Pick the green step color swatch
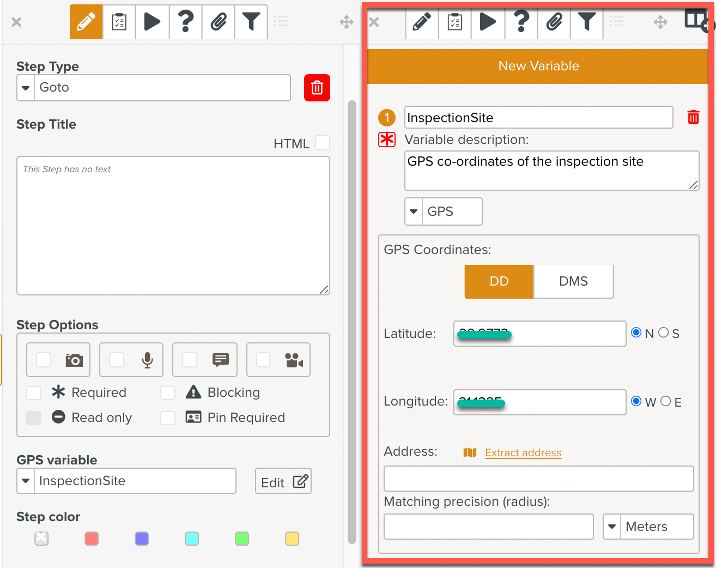 tap(241, 539)
